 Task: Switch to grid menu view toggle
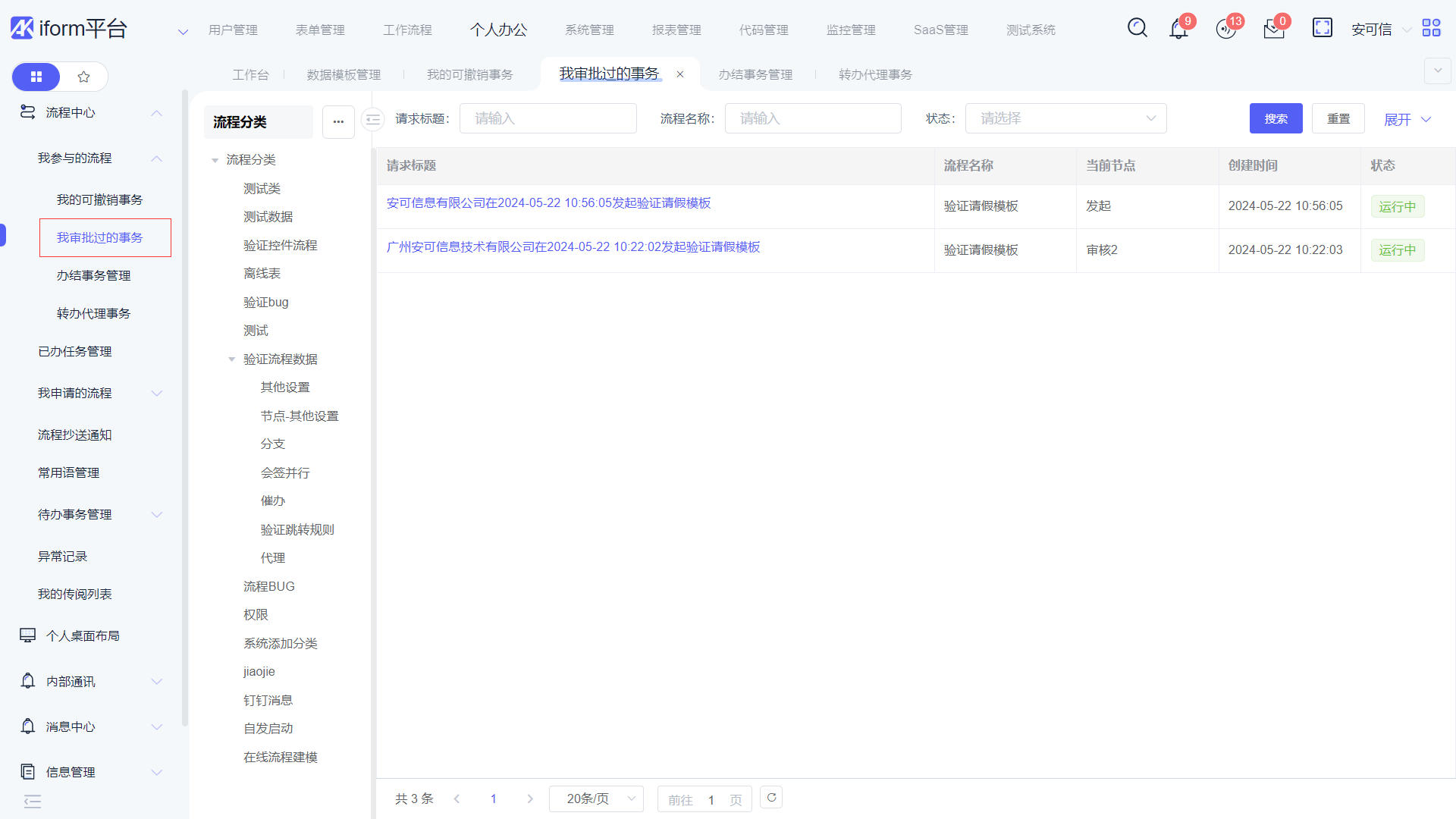click(36, 77)
